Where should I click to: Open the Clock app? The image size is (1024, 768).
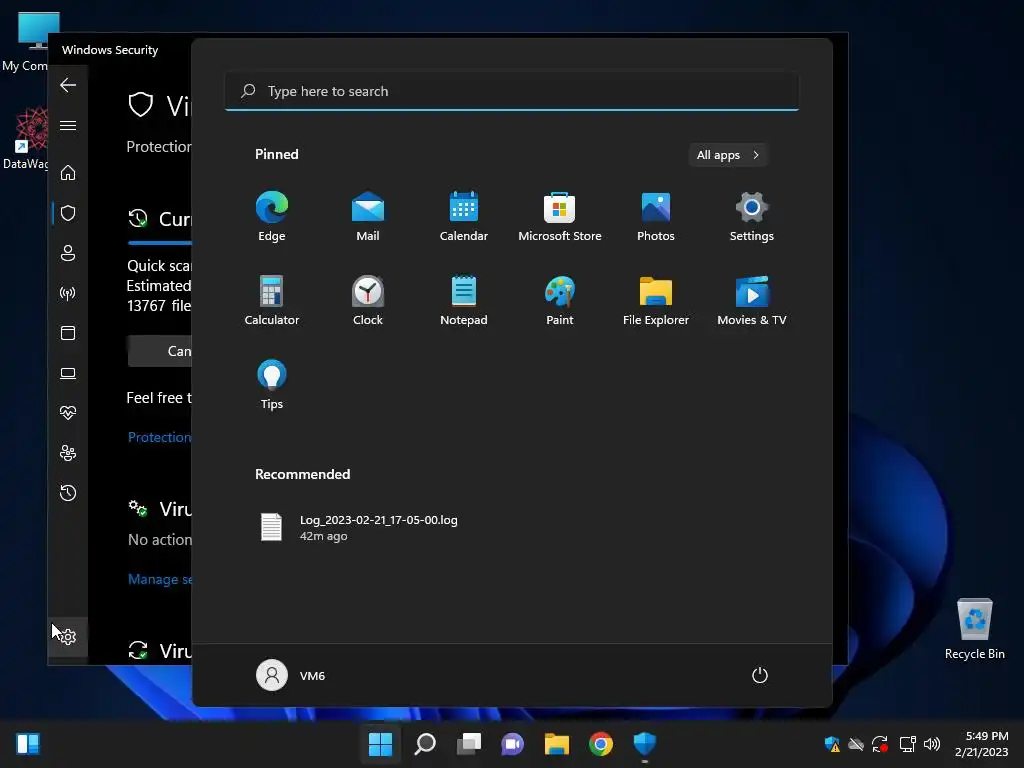click(368, 300)
